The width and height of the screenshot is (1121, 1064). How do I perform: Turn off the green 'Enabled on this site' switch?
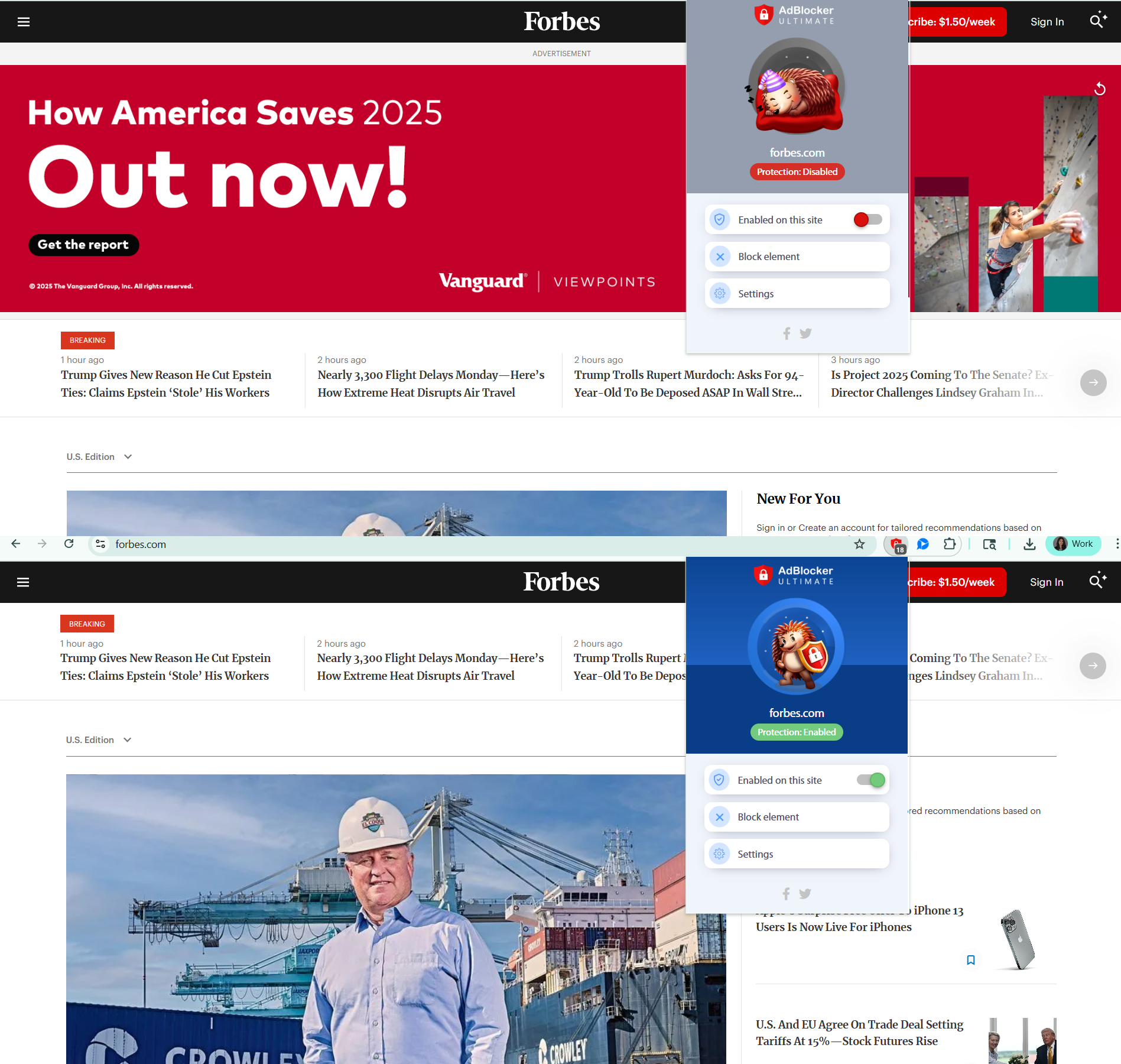click(x=871, y=780)
